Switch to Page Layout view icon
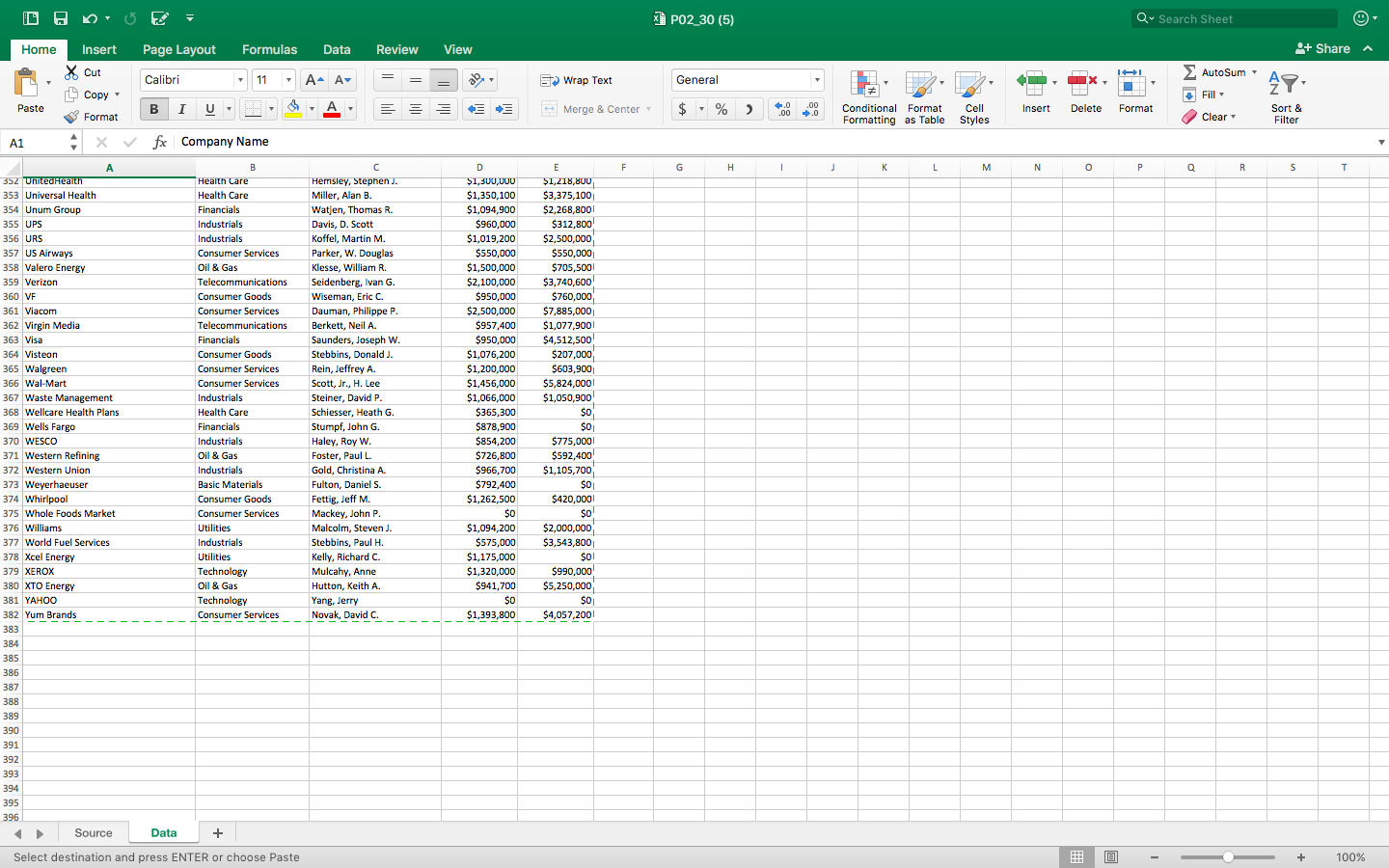The width and height of the screenshot is (1389, 868). [1111, 857]
